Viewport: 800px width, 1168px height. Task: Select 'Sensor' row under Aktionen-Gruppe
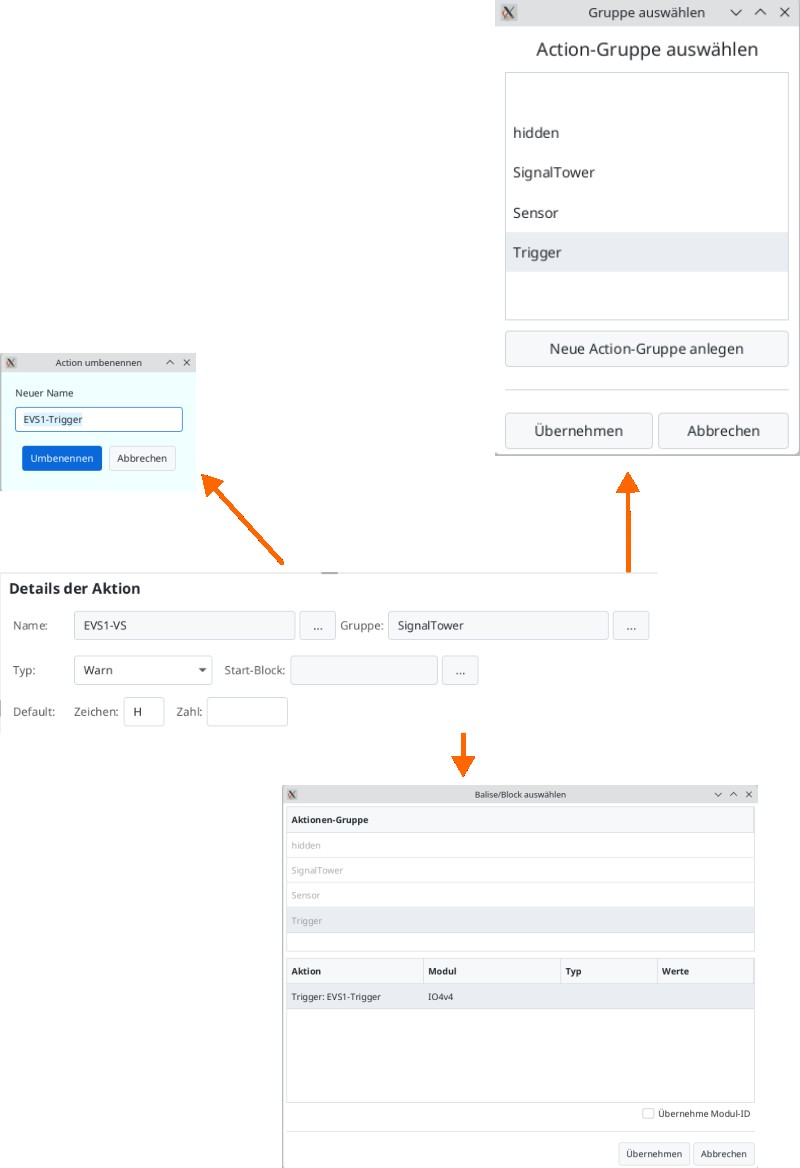520,895
